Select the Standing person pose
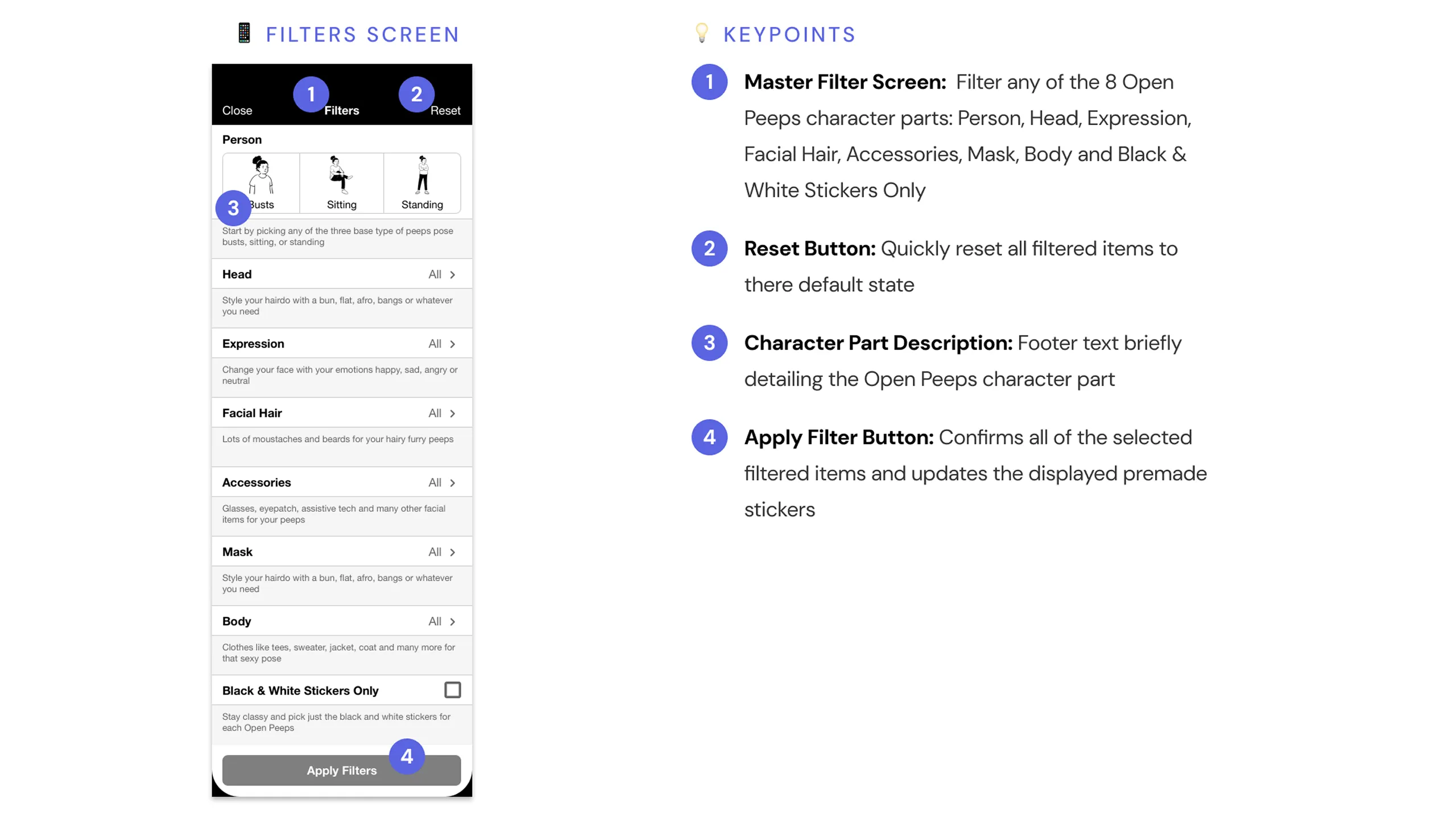This screenshot has width=1456, height=819. 422,183
